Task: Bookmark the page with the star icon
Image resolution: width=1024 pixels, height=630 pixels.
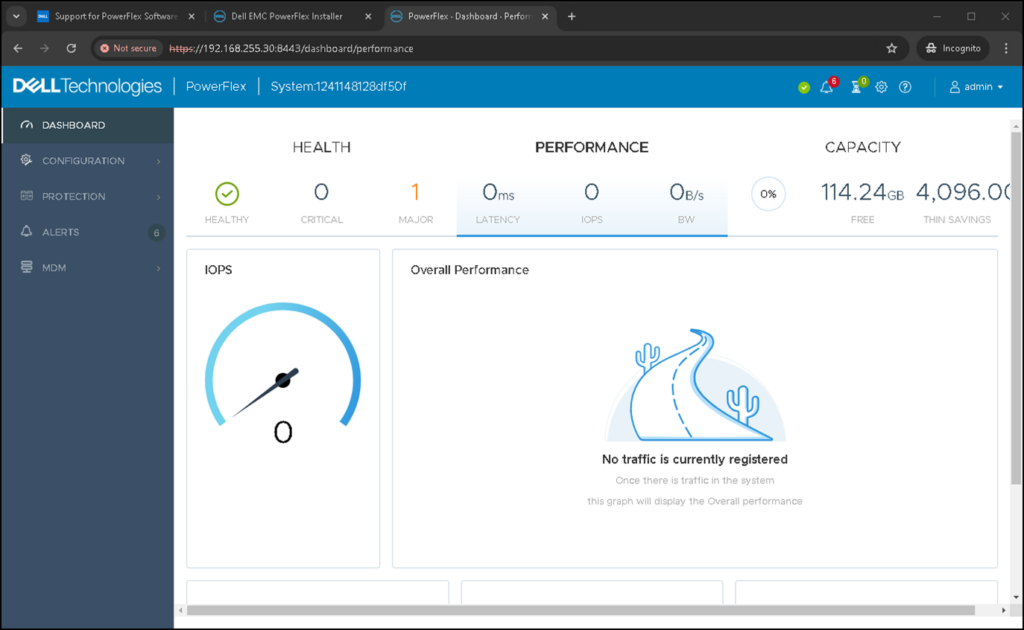Action: [891, 47]
